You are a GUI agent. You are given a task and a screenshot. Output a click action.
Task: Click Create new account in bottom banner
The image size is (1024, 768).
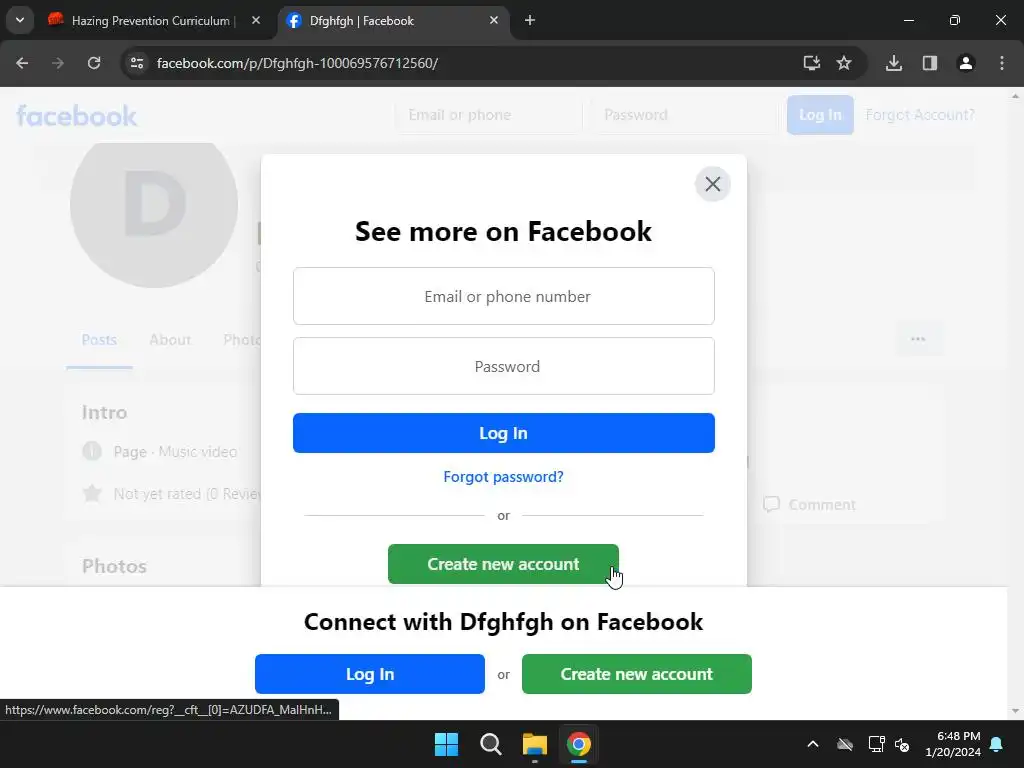(637, 674)
